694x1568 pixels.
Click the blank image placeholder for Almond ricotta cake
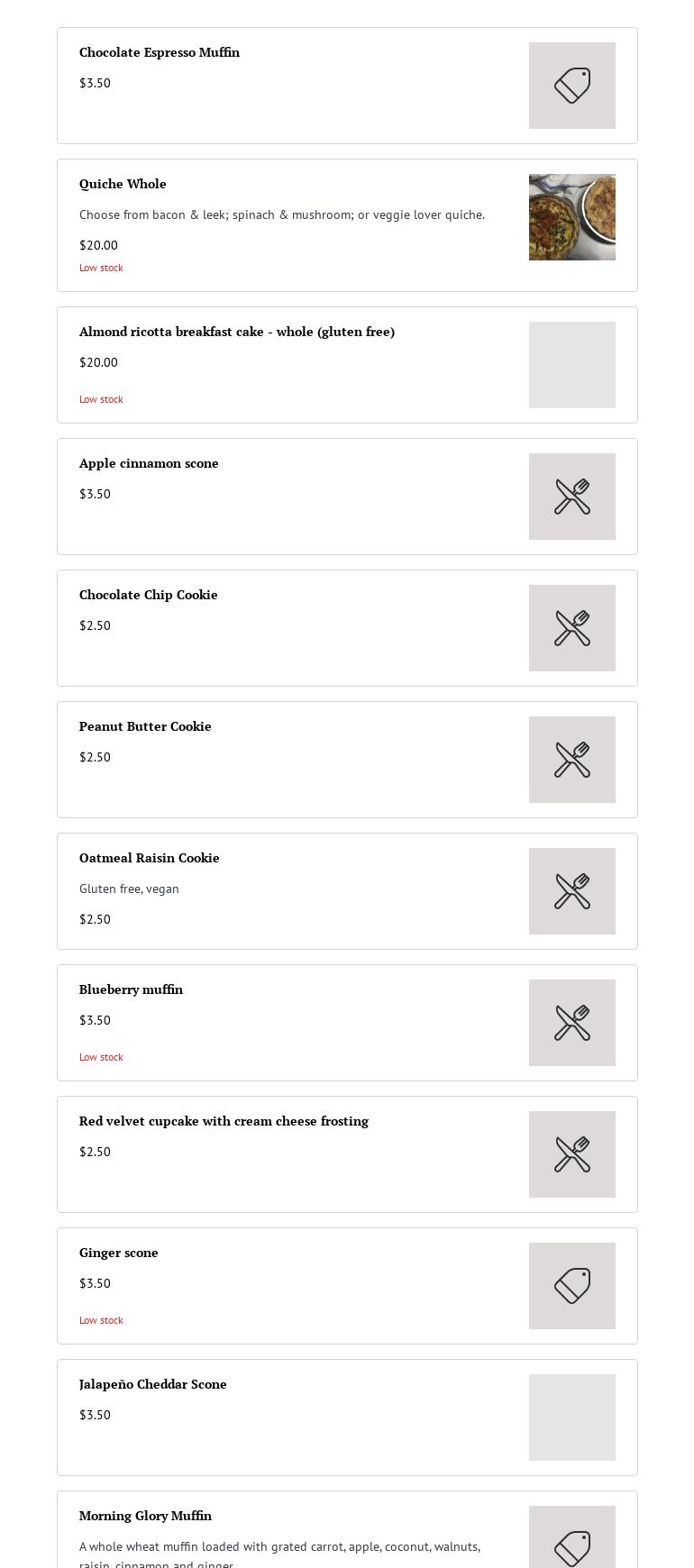coord(572,365)
